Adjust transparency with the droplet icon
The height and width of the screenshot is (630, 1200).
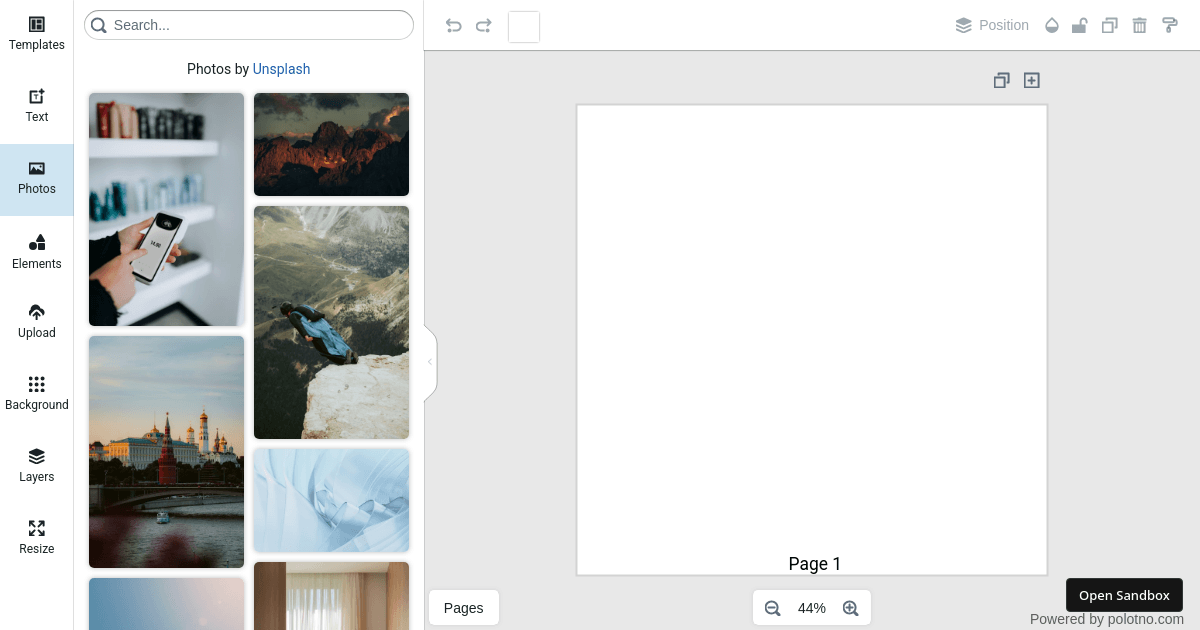tap(1051, 26)
